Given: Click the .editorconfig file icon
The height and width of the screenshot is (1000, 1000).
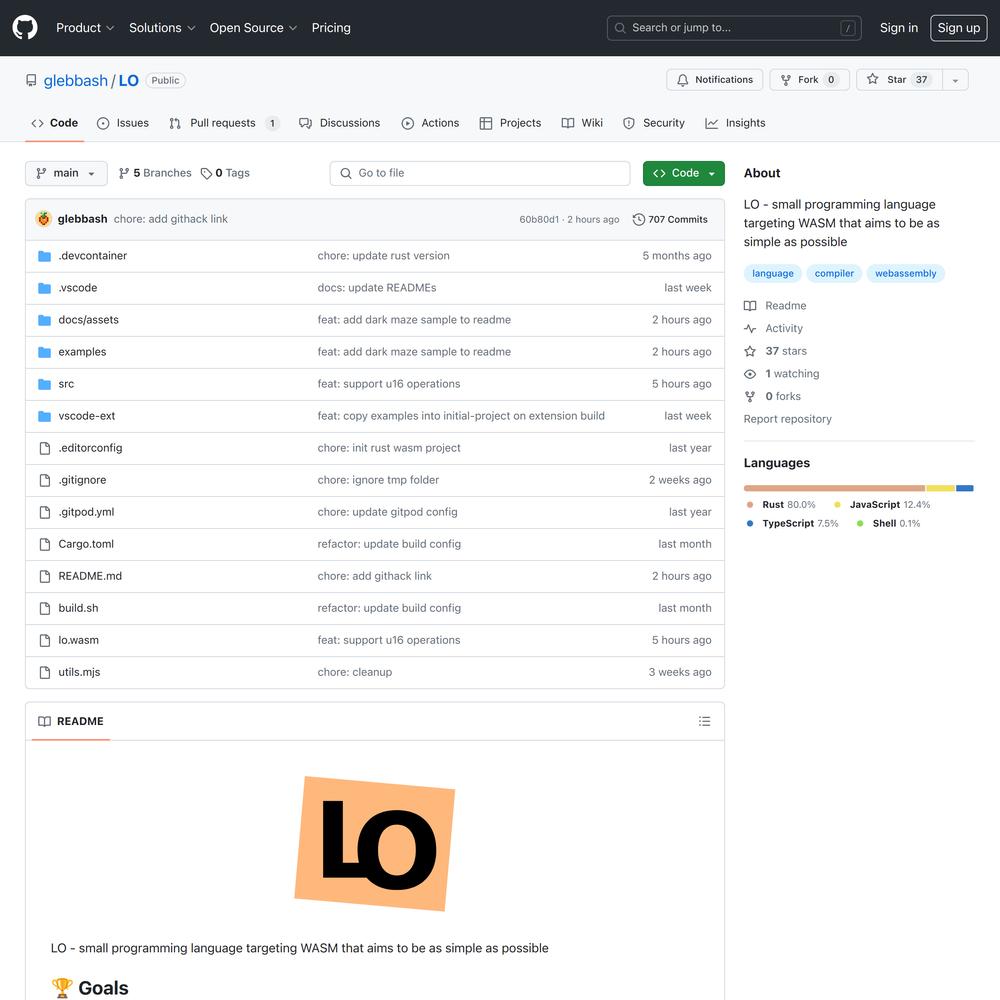Looking at the screenshot, I should pyautogui.click(x=45, y=448).
